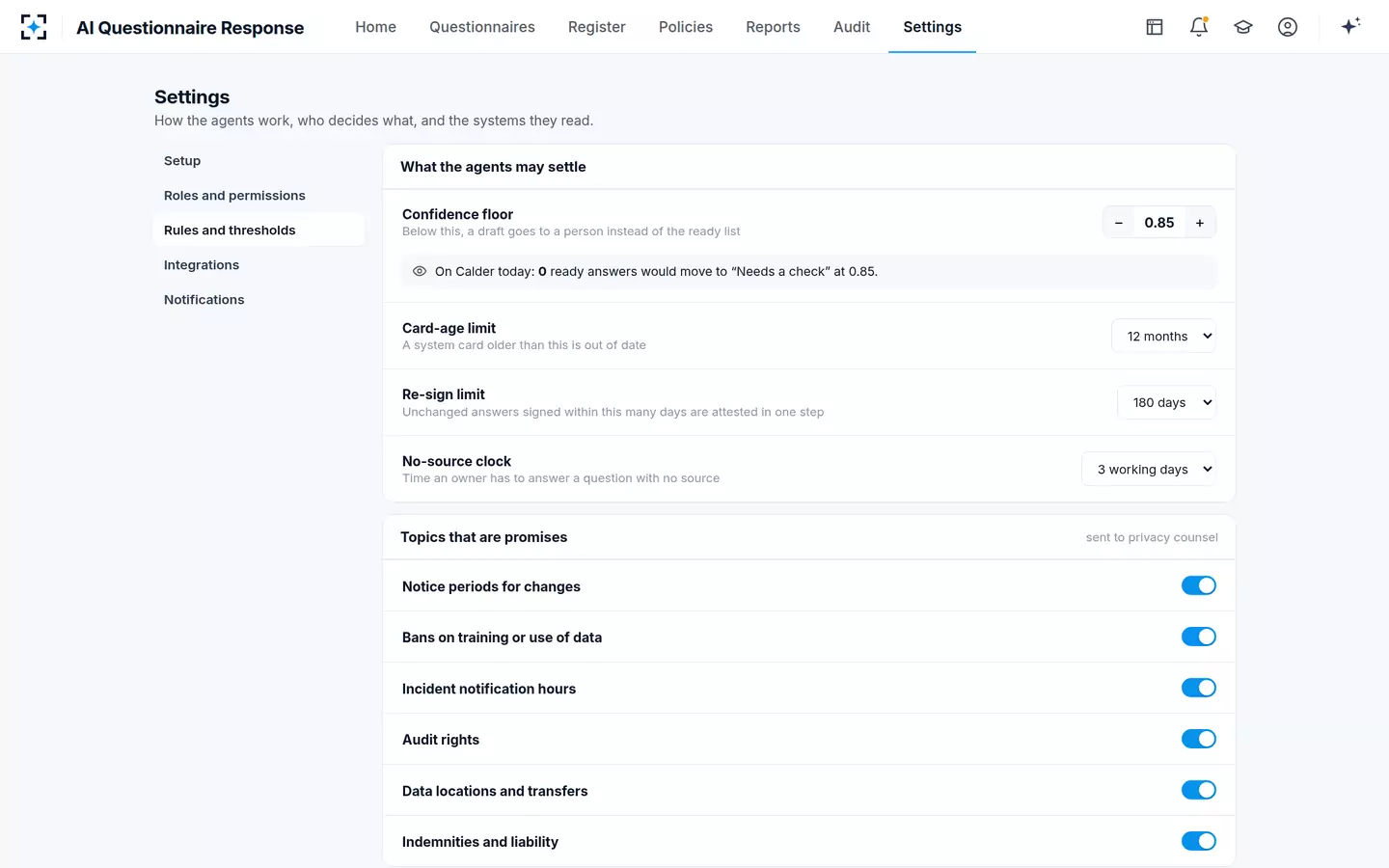Open the notifications bell

pos(1199,27)
